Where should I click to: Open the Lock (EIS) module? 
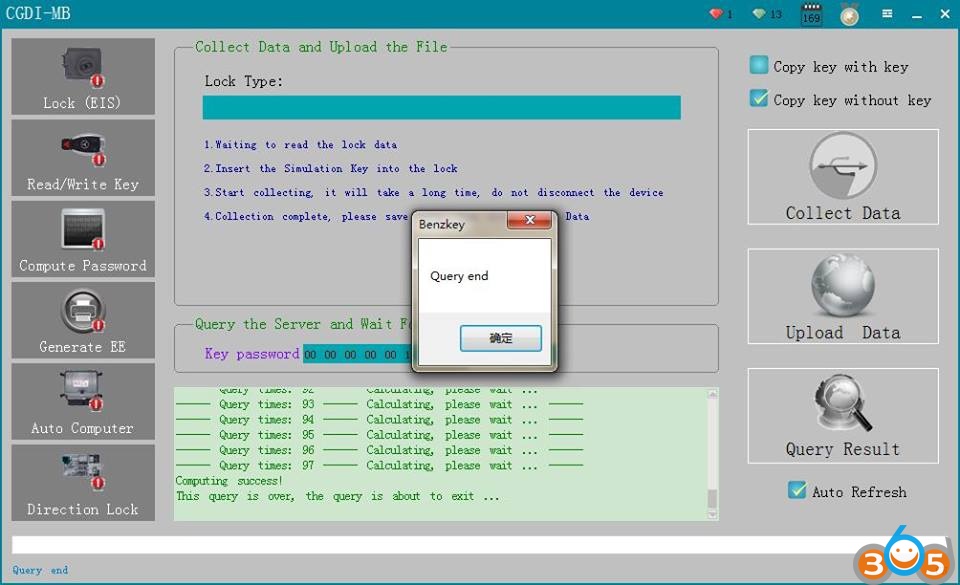[83, 77]
